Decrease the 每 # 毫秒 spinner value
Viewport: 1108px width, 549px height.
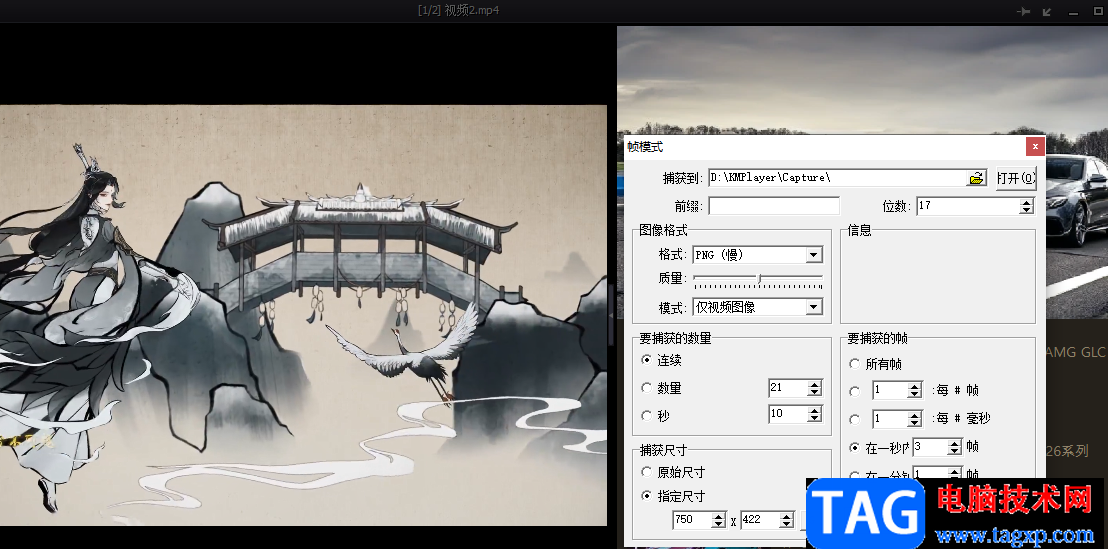915,423
